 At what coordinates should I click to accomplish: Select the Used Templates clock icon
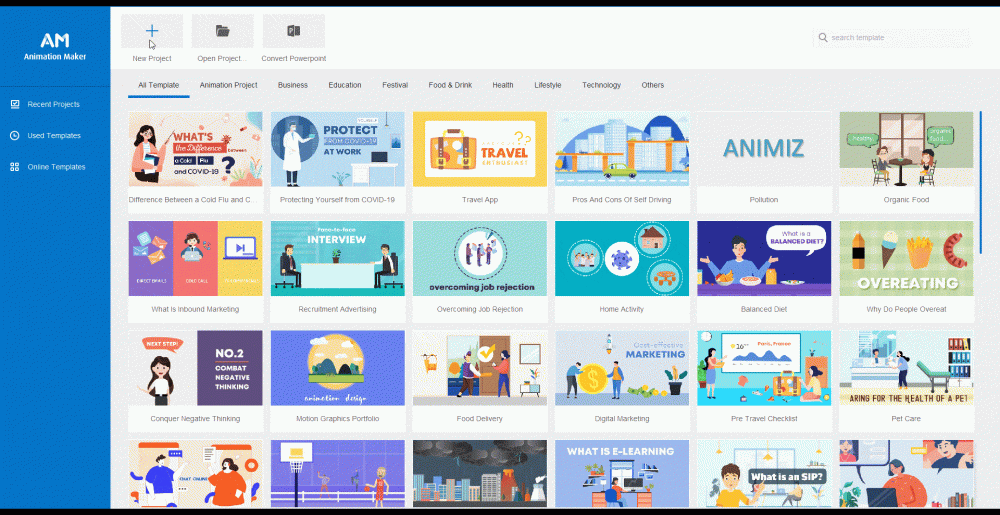point(15,135)
